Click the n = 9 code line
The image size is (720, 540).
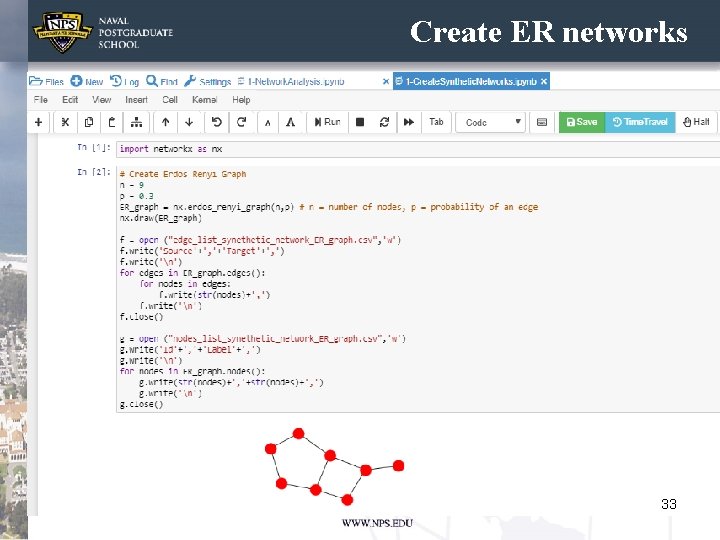tap(132, 185)
